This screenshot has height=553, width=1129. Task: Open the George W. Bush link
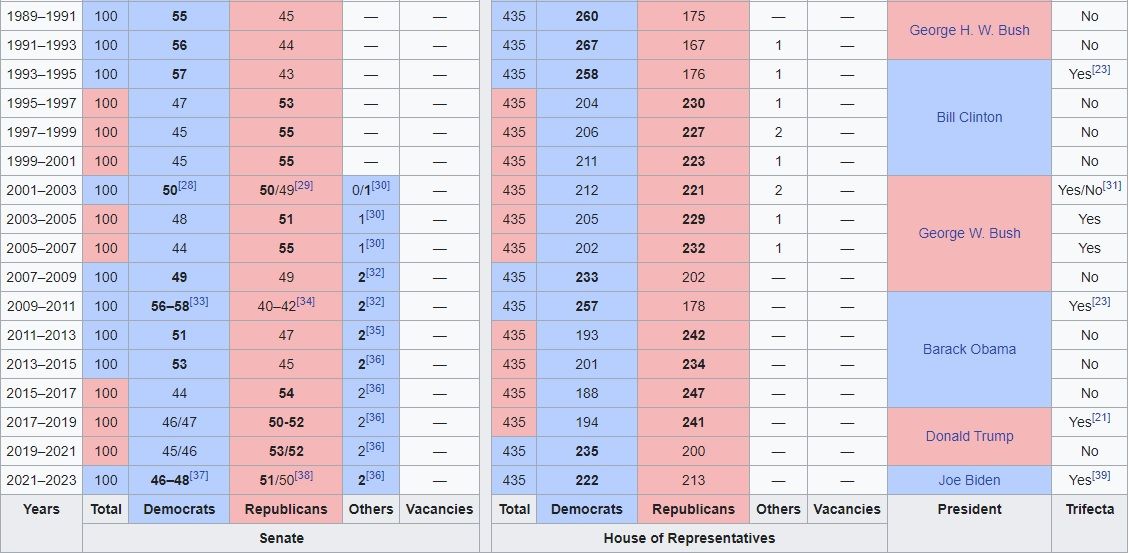pos(969,233)
